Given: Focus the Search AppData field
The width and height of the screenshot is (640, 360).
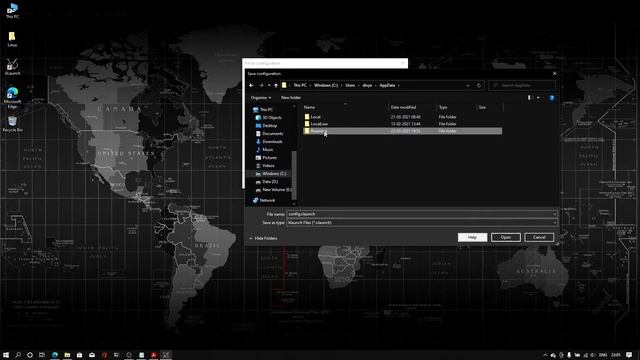Looking at the screenshot, I should coord(522,85).
